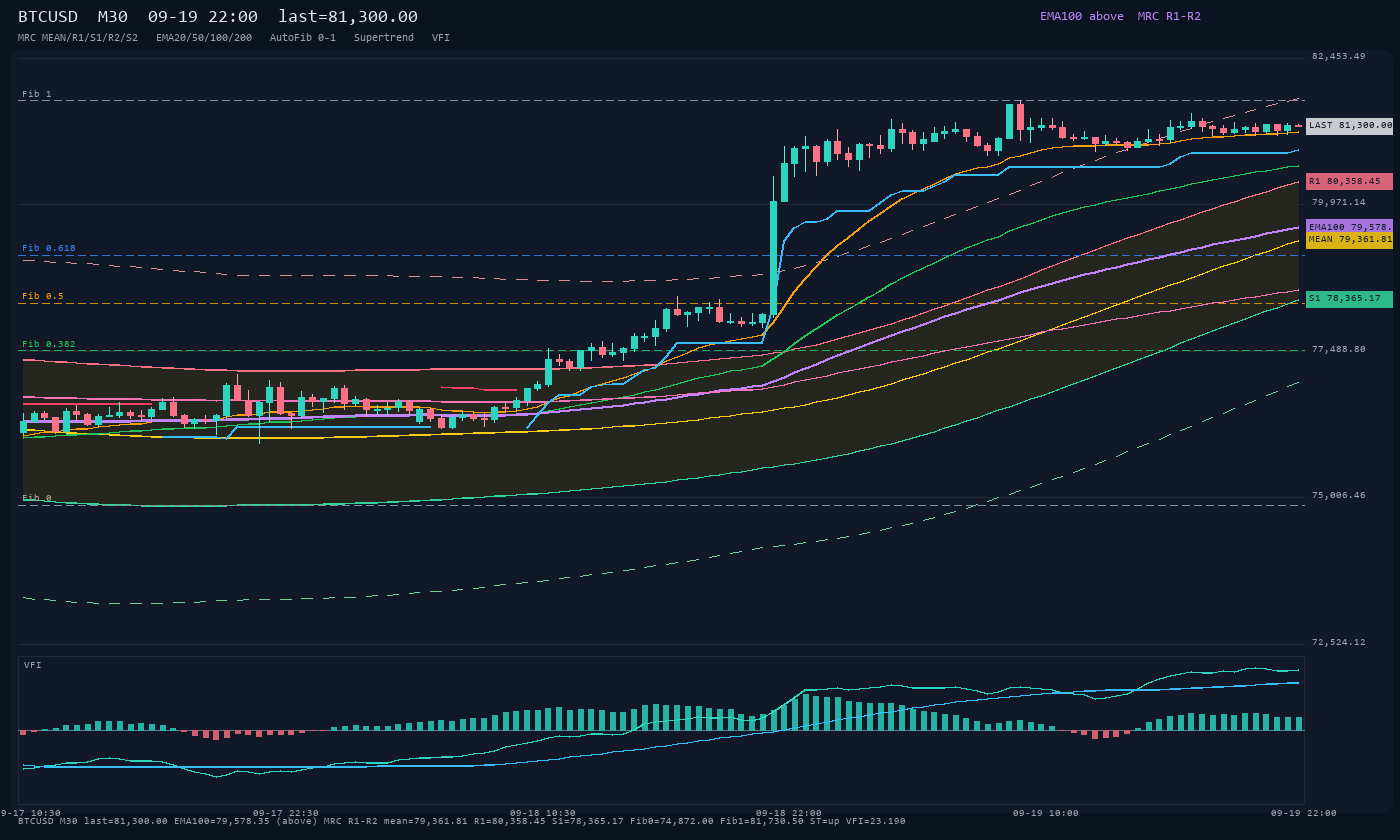Click the 09-19 22:00 timestamp in the chart title
The image size is (1400, 840).
(x=203, y=17)
